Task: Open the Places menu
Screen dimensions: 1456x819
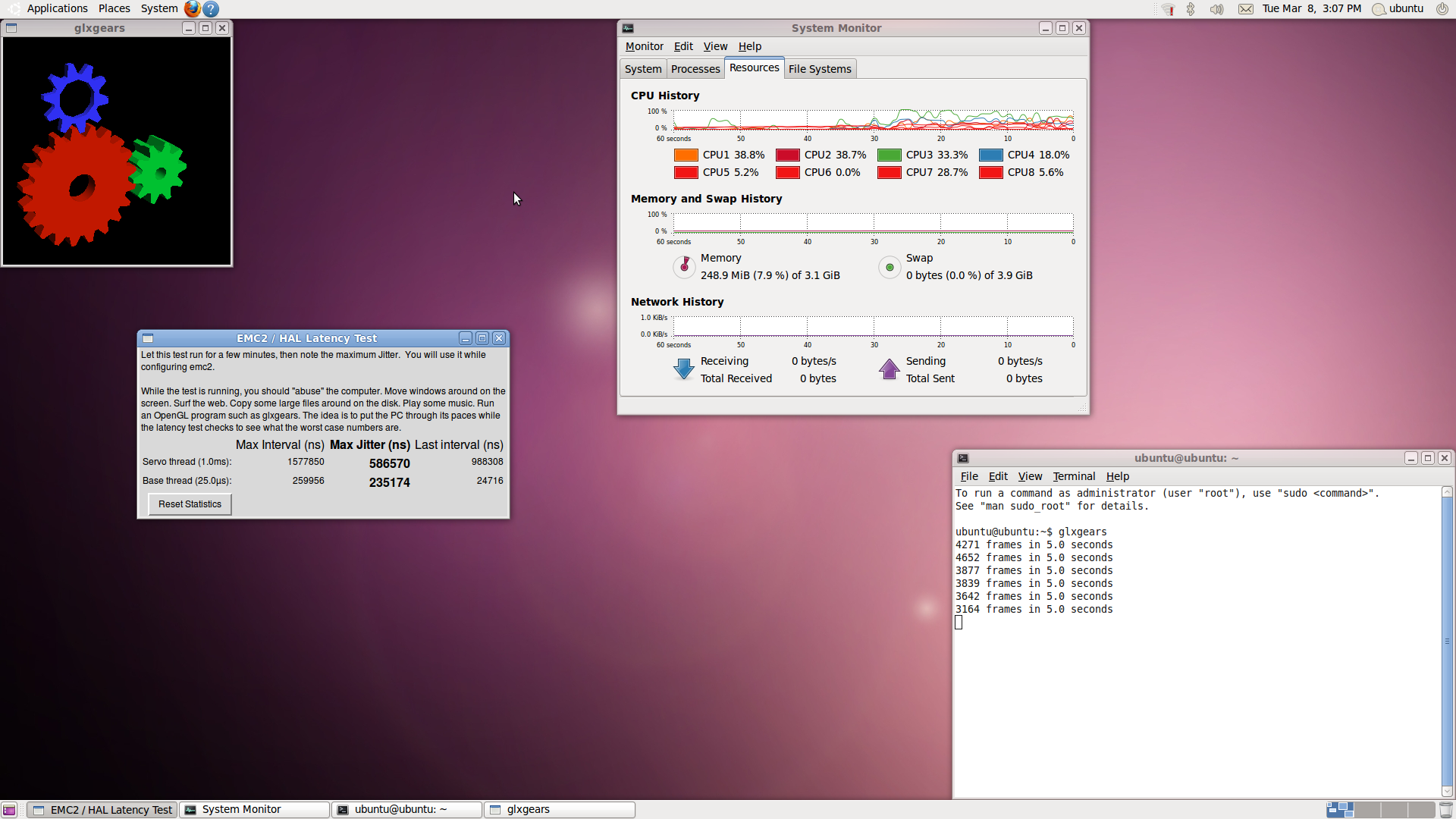Action: (115, 8)
